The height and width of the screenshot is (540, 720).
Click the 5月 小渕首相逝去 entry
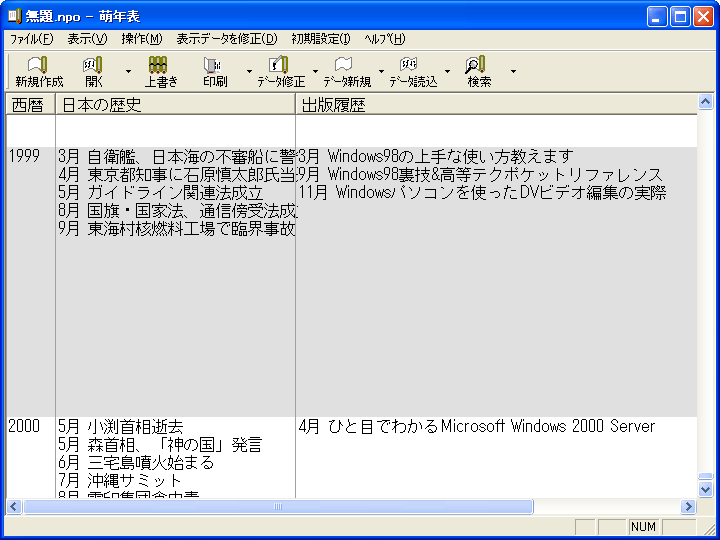pyautogui.click(x=121, y=427)
